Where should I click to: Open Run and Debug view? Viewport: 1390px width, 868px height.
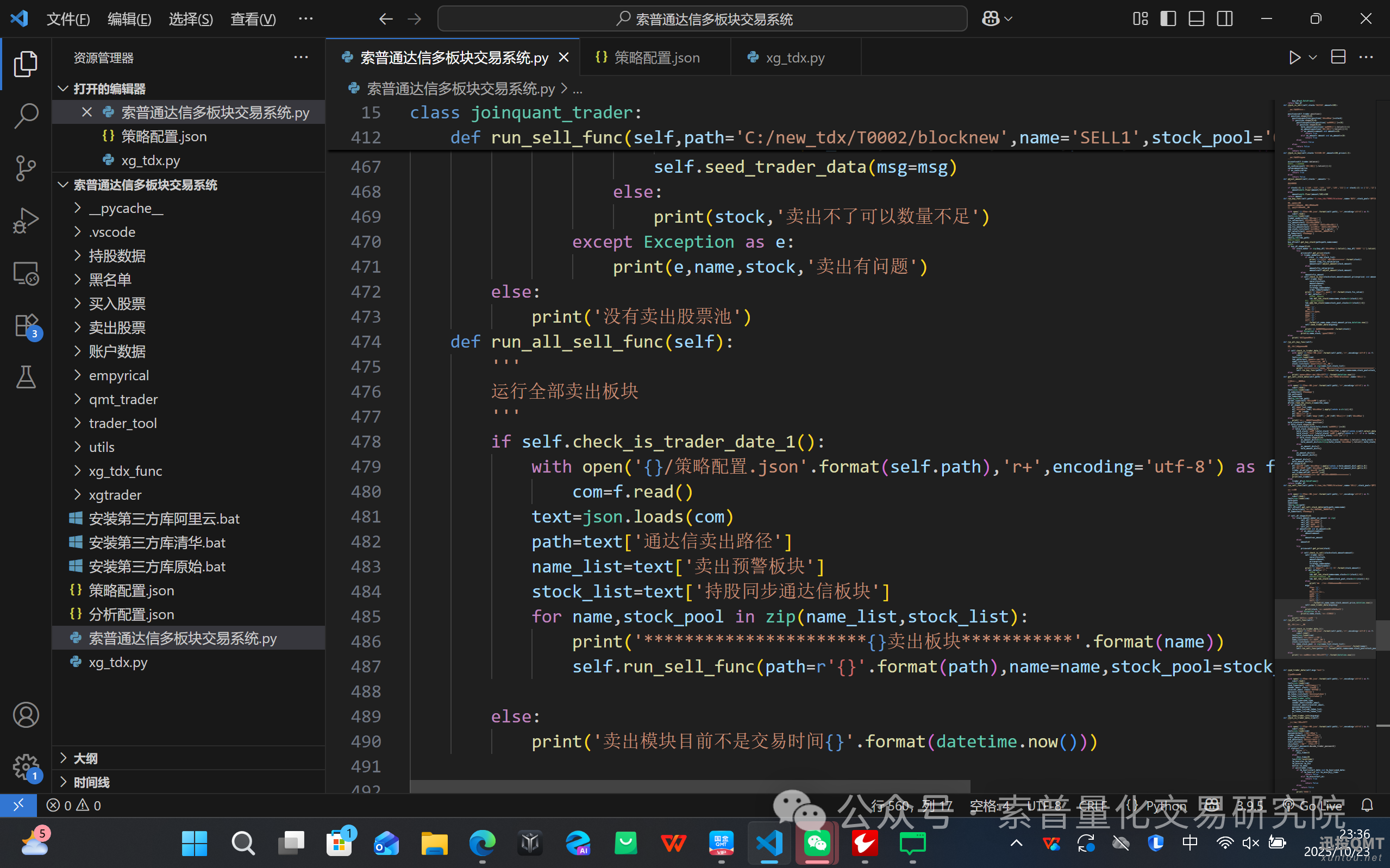[26, 221]
